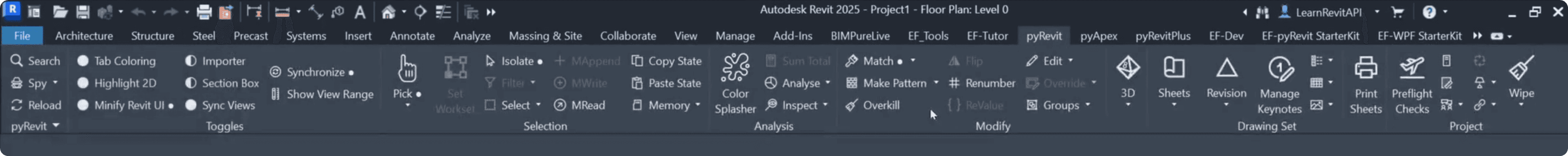Click the Reload pyRevit button

(x=36, y=105)
